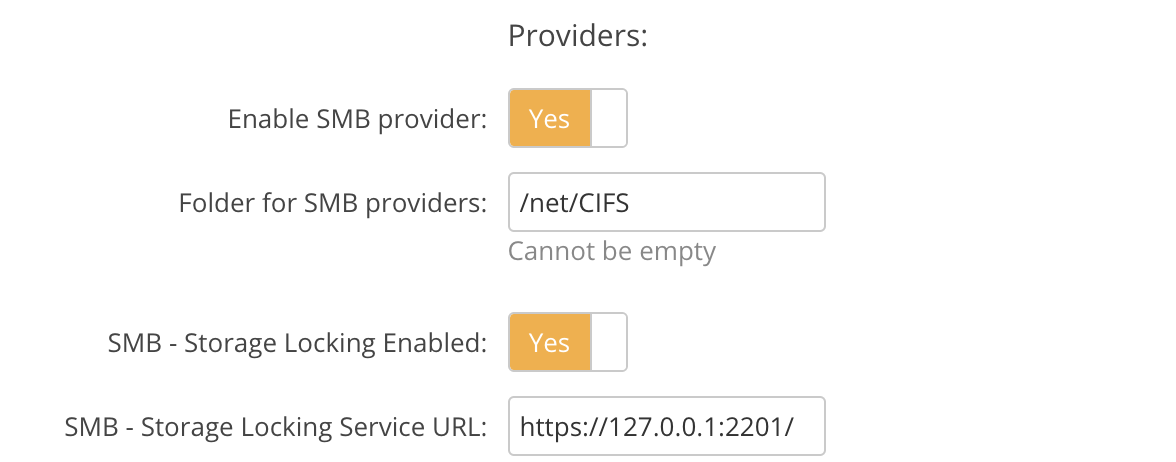Image resolution: width=1176 pixels, height=462 pixels.
Task: Click the "Folder for SMB providers:" label
Action: 332,203
